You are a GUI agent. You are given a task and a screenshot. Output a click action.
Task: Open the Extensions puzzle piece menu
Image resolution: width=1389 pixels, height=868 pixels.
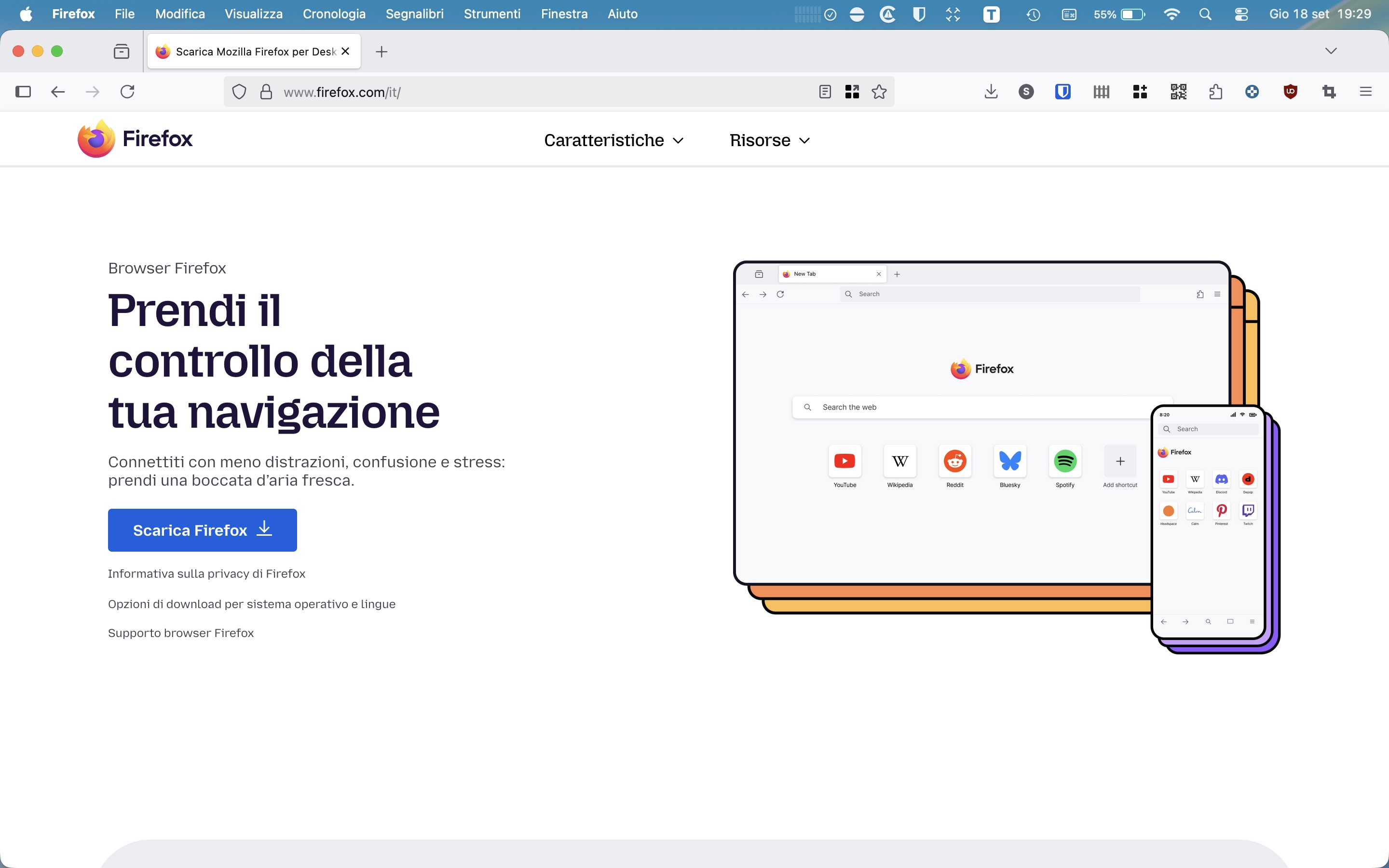[1215, 92]
